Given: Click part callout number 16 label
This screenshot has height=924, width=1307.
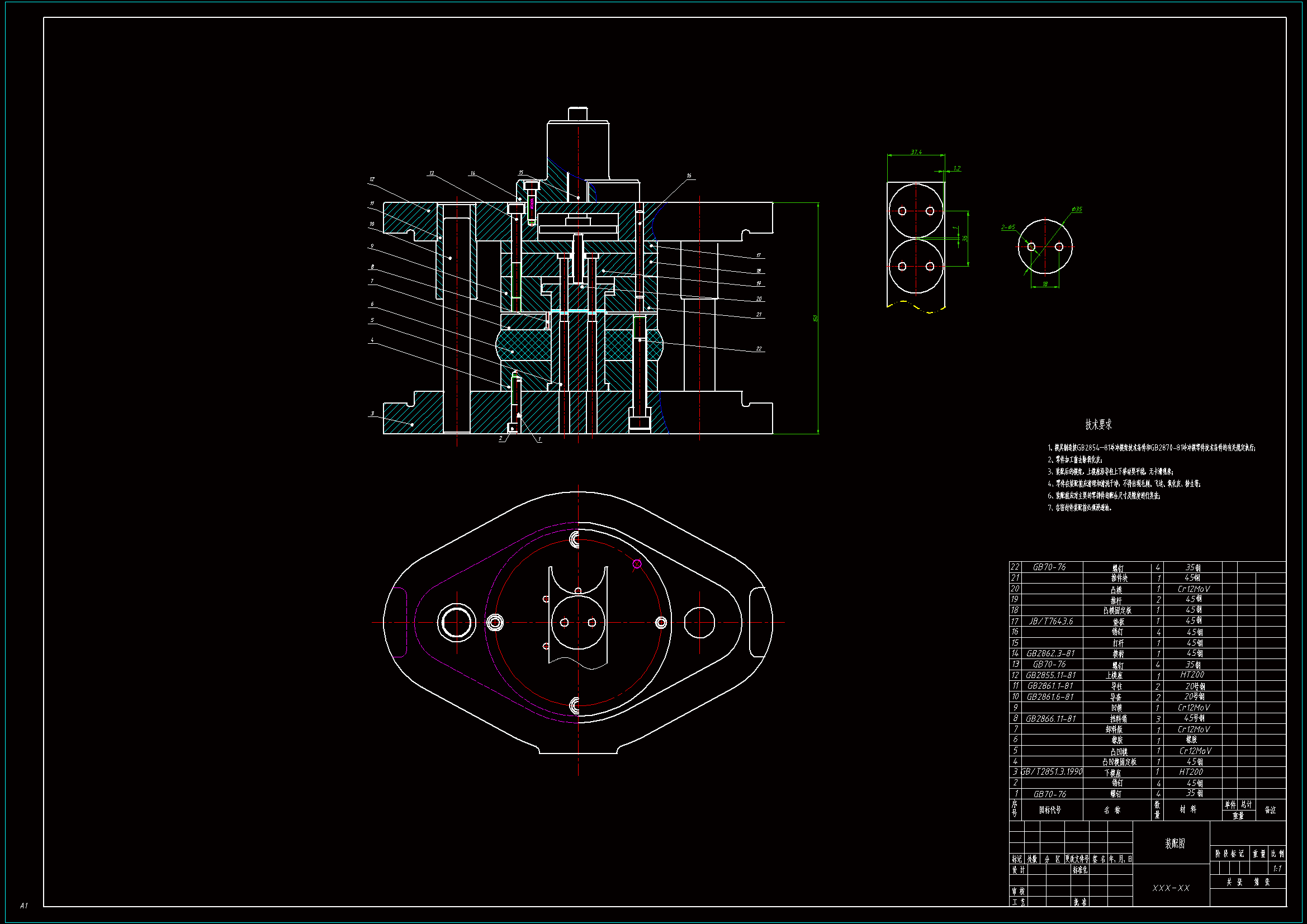Looking at the screenshot, I should coord(689,176).
